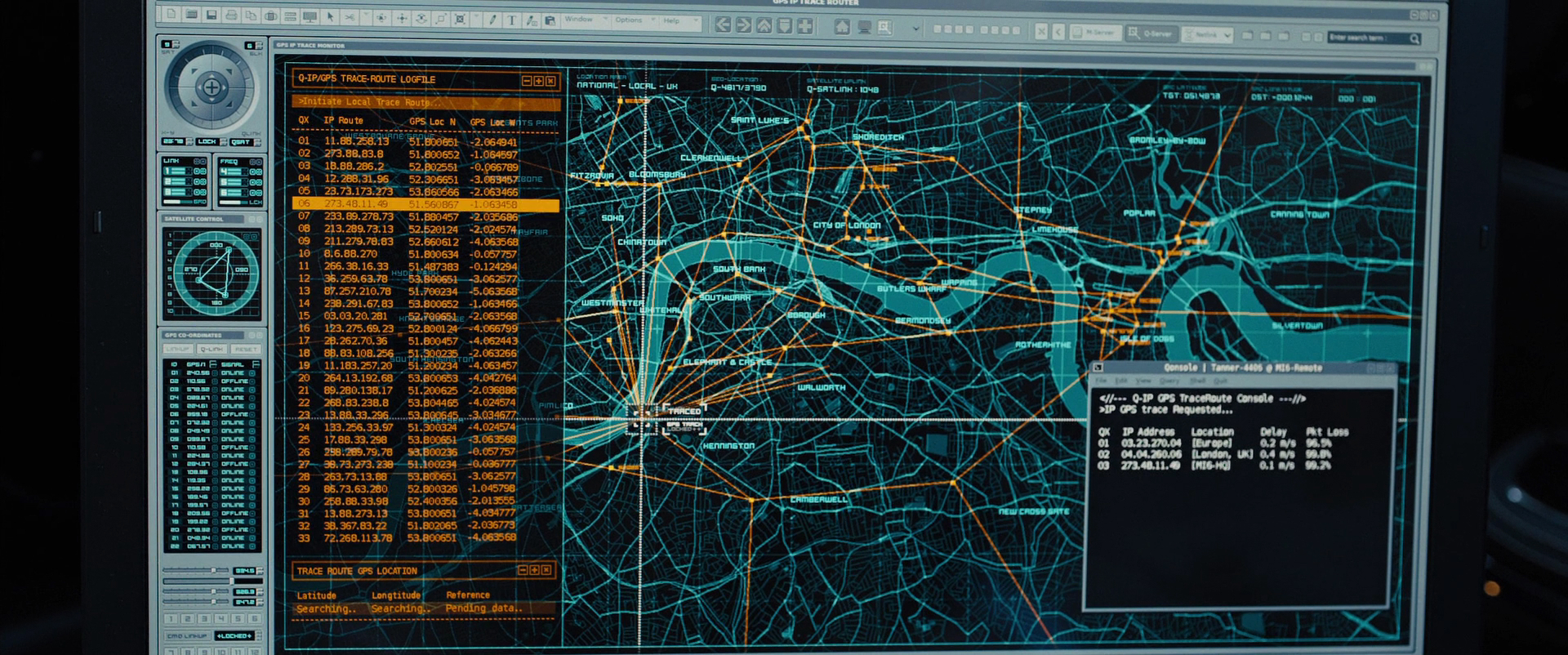1568x655 pixels.
Task: Collapse the Q-IP/GPS Trace-Route Logfile panel
Action: [527, 80]
